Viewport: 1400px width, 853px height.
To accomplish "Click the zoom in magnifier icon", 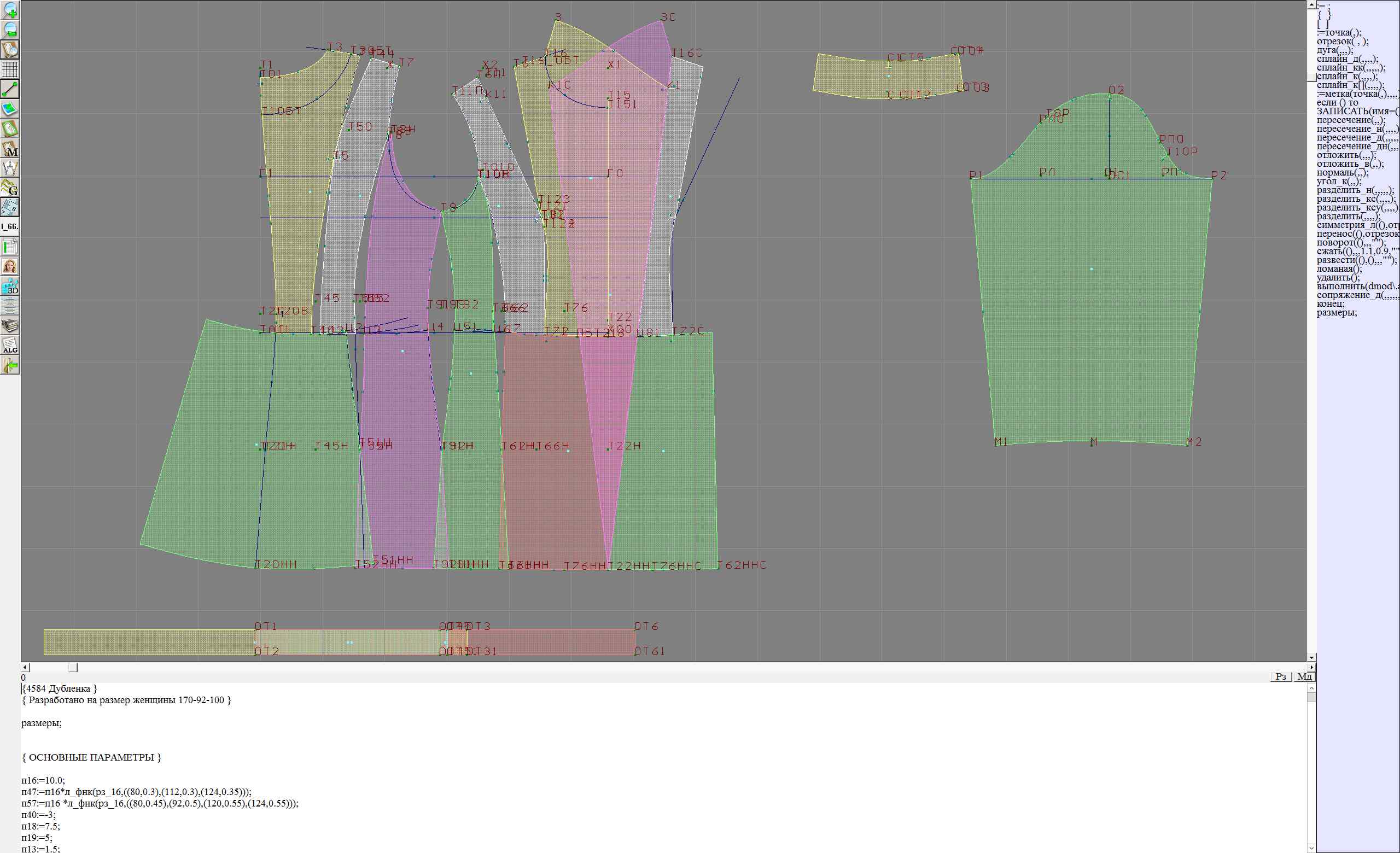I will (10, 10).
